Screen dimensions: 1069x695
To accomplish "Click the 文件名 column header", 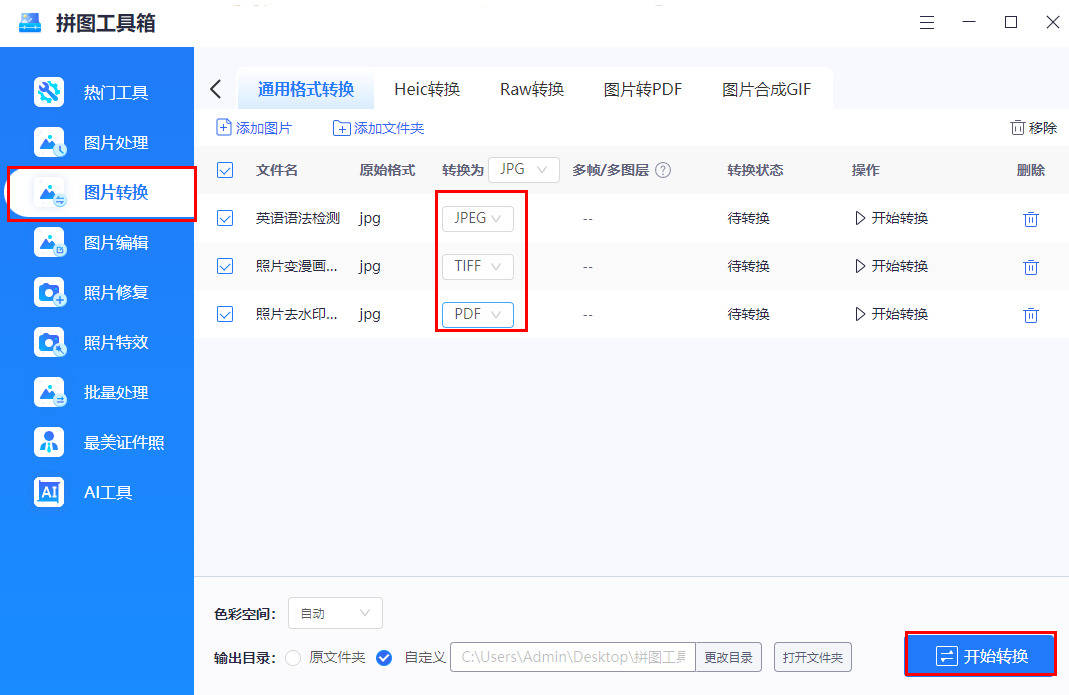I will (277, 171).
